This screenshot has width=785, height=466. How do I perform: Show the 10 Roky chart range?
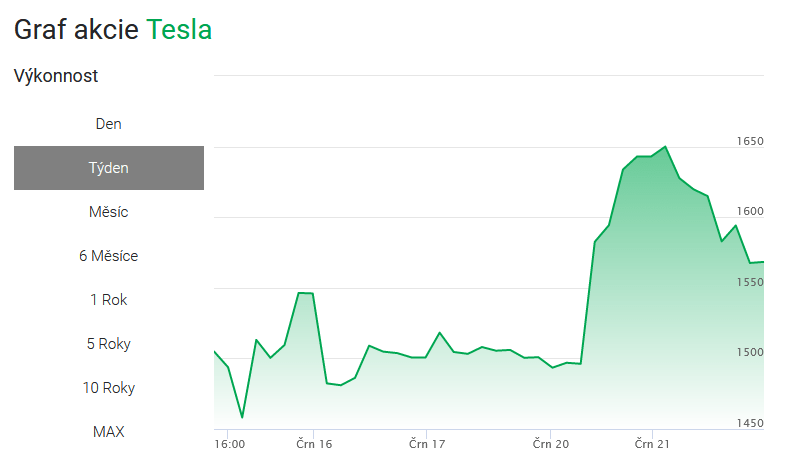pos(108,388)
